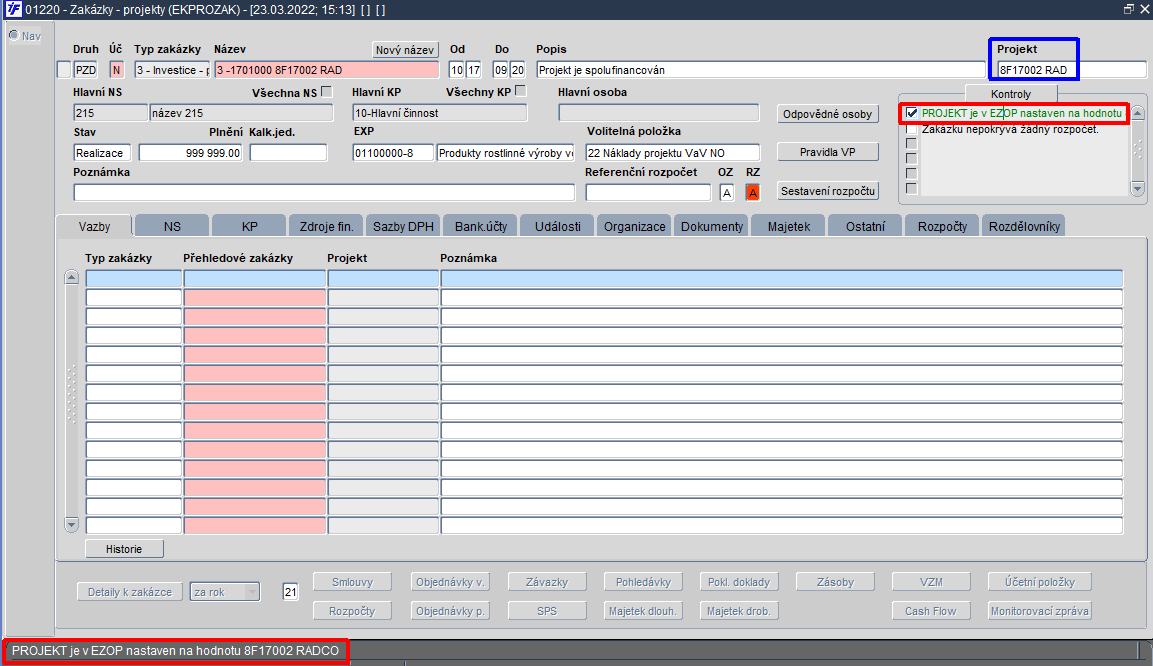Click the Účetní položky button
1153x666 pixels.
click(x=1040, y=582)
